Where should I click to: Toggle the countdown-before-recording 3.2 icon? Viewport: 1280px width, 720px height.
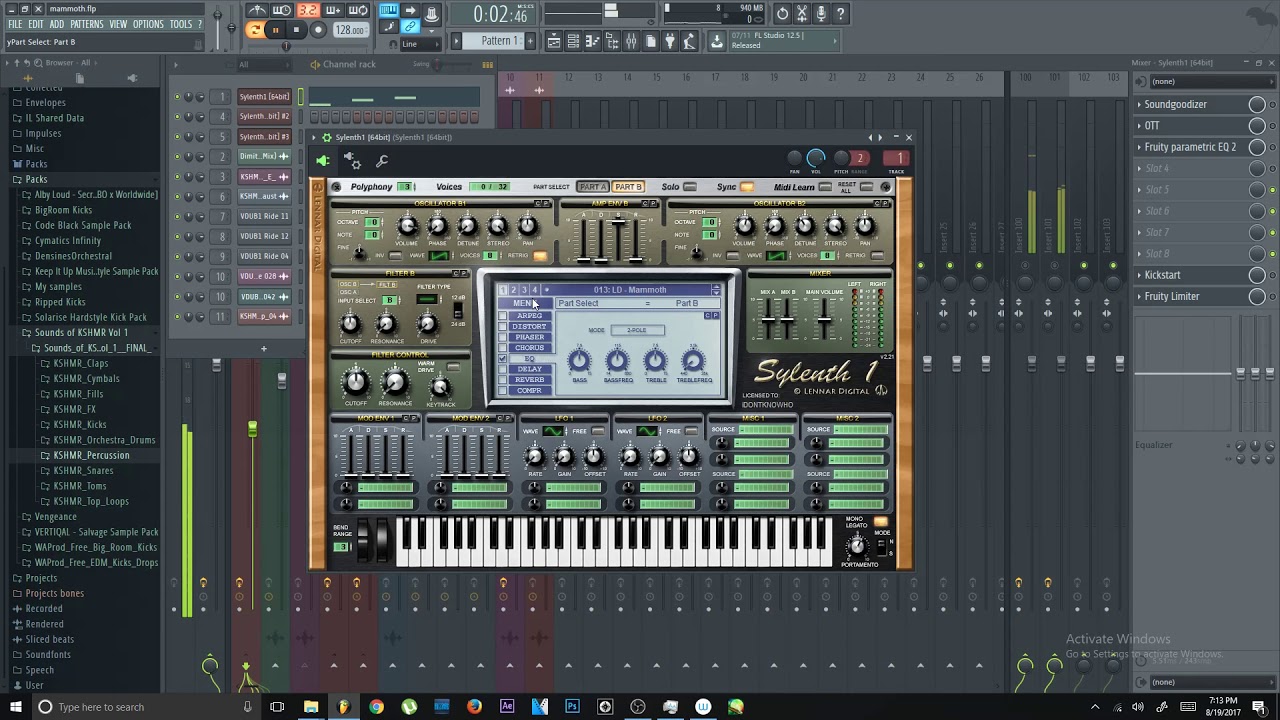point(308,11)
